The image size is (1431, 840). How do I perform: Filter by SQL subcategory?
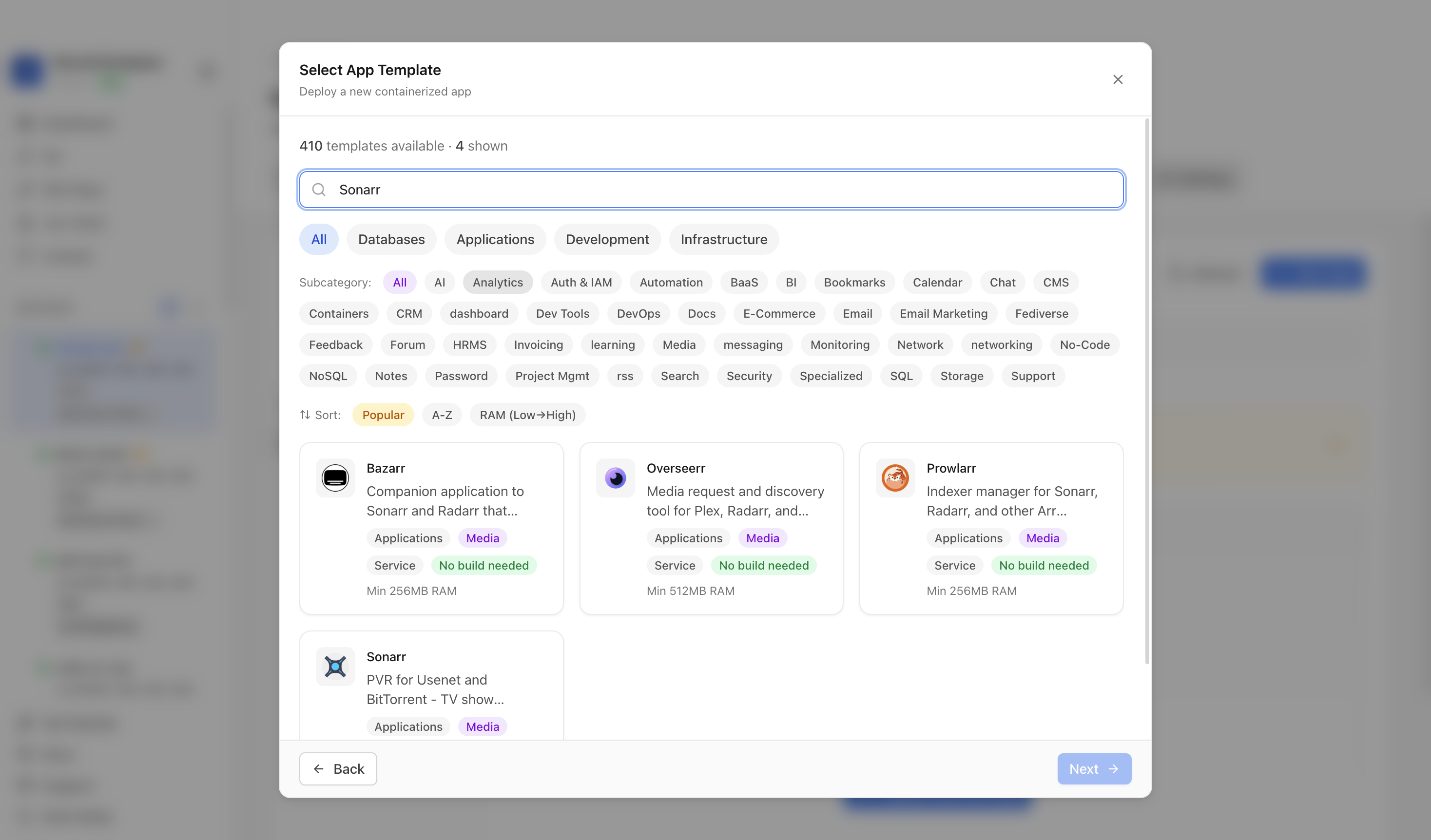coord(901,376)
